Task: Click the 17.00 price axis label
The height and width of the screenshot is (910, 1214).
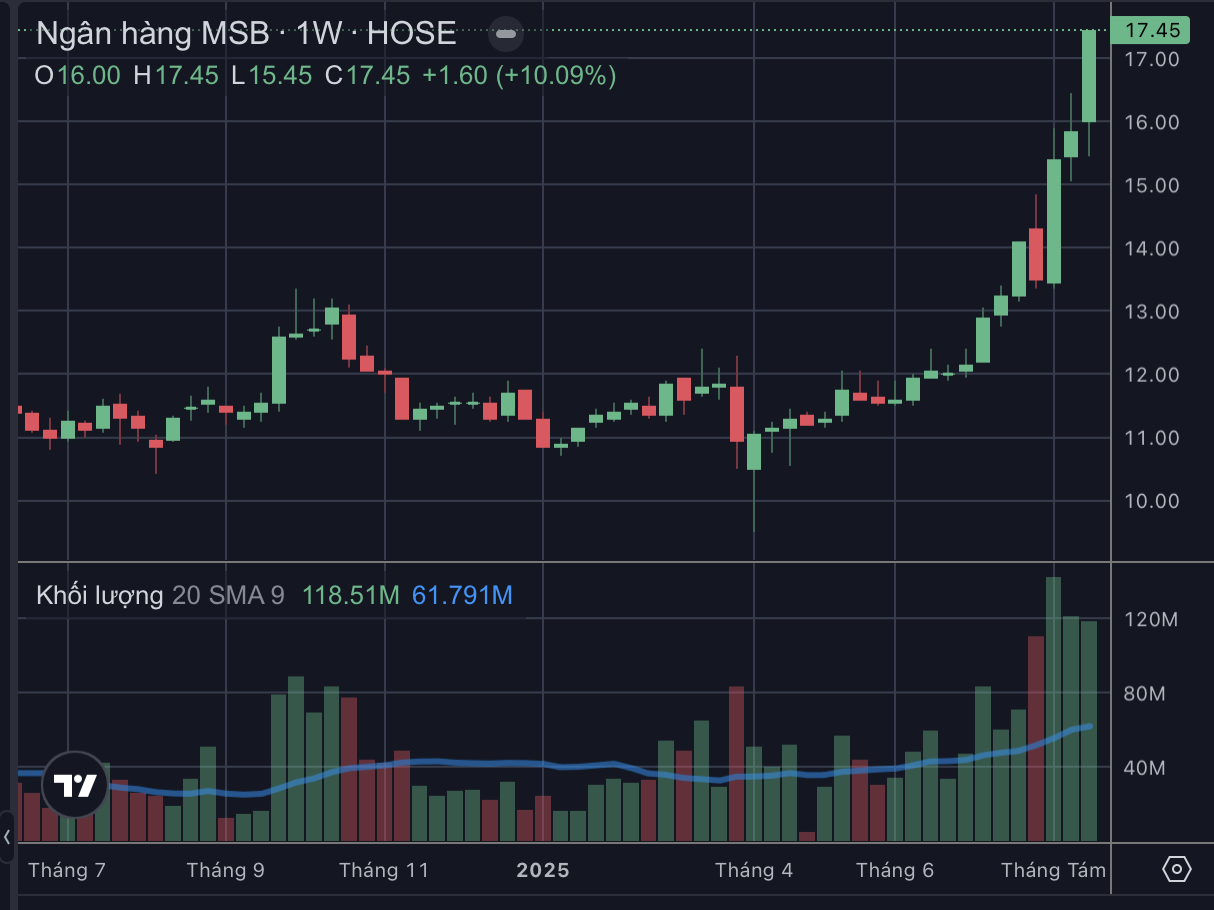Action: pos(1152,59)
